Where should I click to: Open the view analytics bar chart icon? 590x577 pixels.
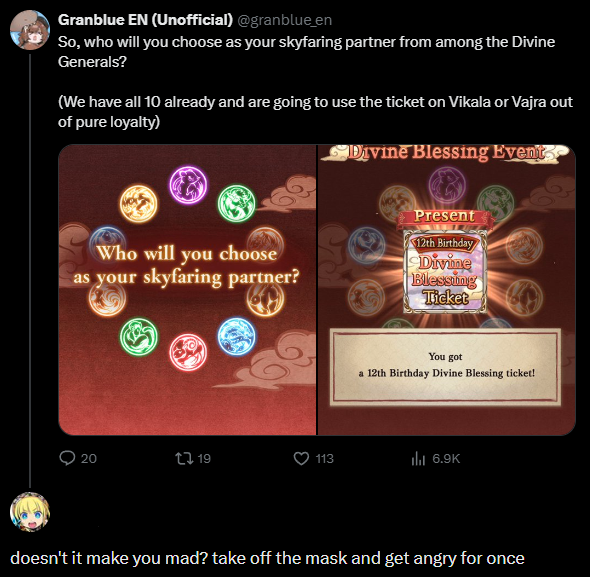point(418,458)
